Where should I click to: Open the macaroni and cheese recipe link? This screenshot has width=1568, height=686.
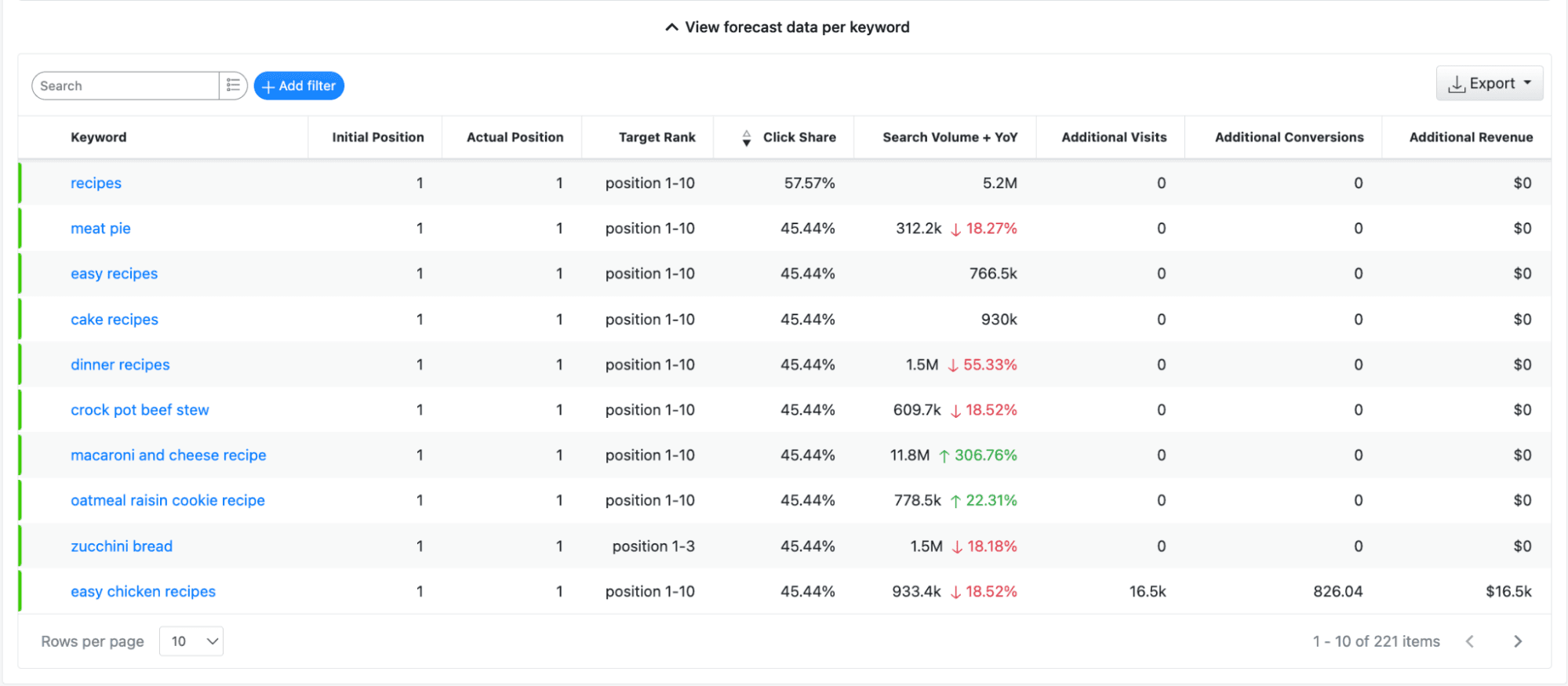(x=169, y=455)
